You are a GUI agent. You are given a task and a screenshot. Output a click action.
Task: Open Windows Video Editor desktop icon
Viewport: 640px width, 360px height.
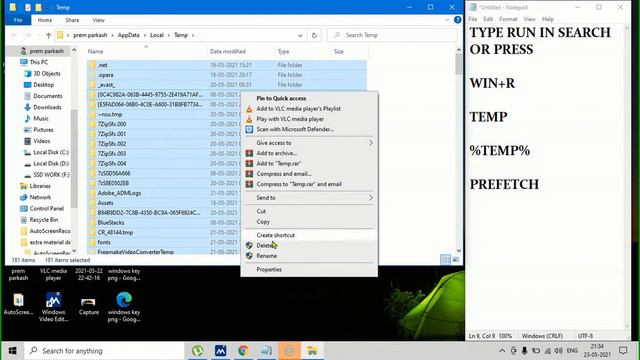tap(53, 307)
